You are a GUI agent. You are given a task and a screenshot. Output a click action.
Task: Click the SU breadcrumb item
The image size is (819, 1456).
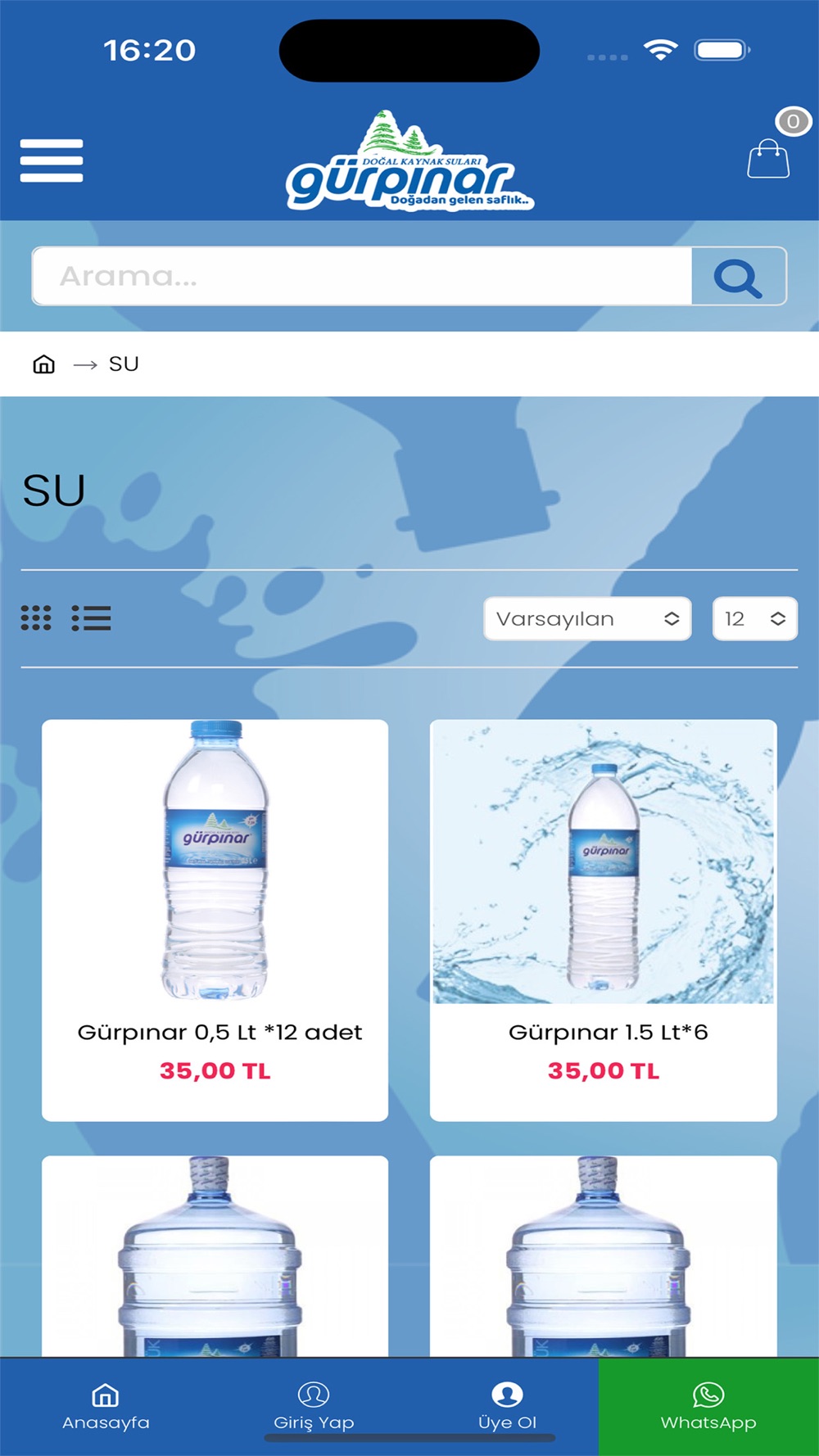pyautogui.click(x=124, y=364)
